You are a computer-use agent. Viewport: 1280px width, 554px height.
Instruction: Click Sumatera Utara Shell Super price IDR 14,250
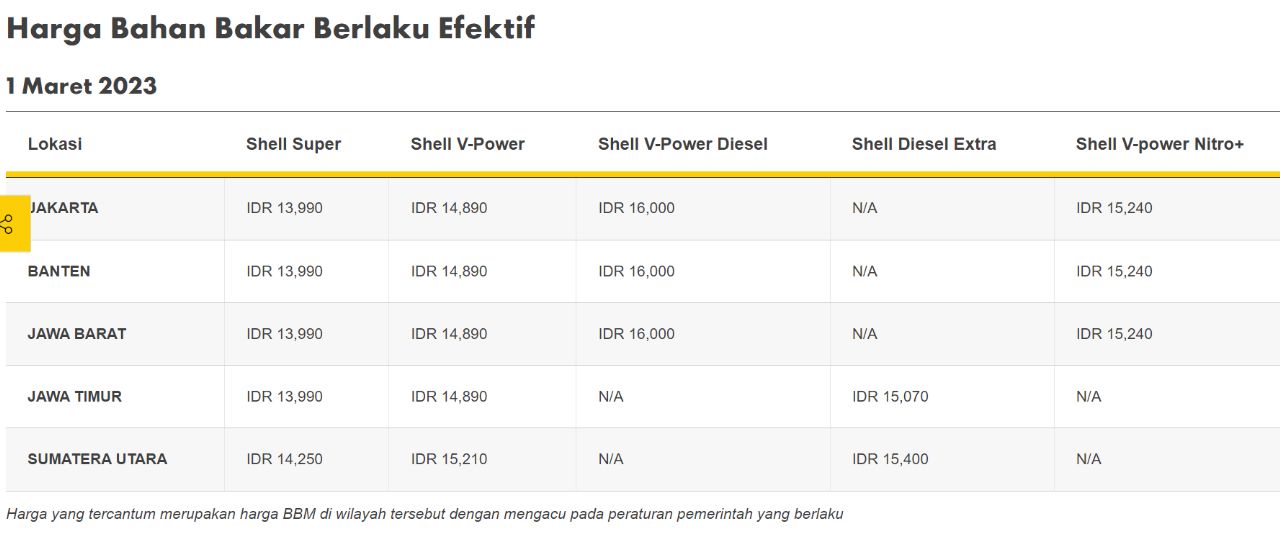point(284,459)
